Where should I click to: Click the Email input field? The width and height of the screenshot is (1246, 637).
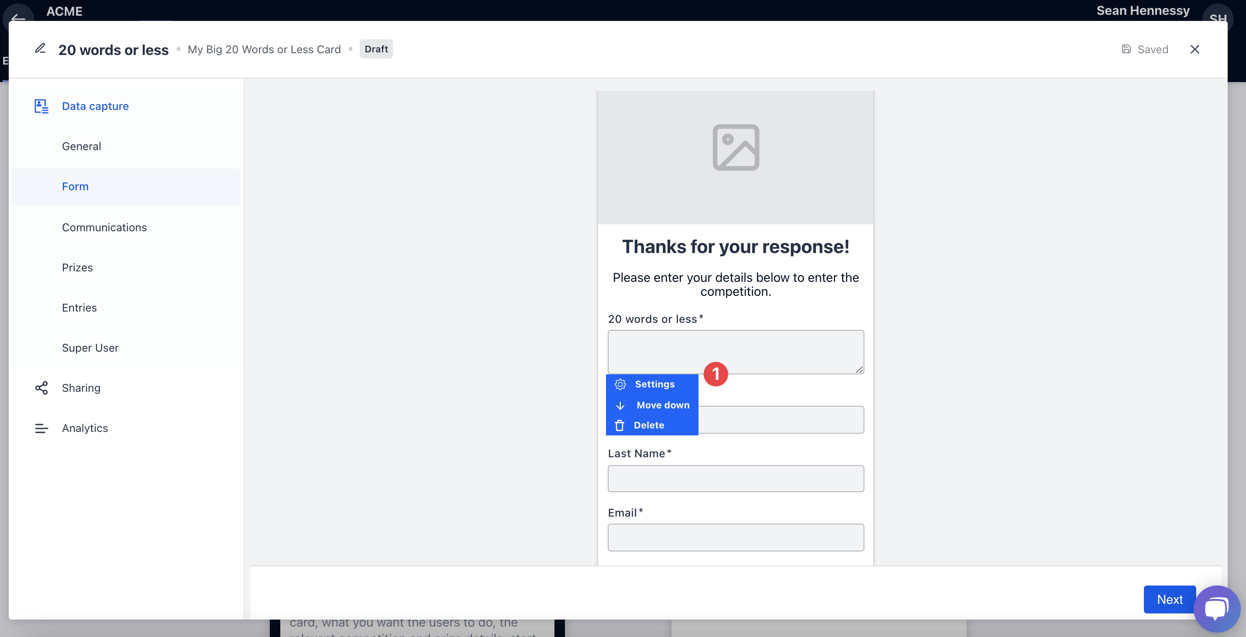tap(735, 537)
